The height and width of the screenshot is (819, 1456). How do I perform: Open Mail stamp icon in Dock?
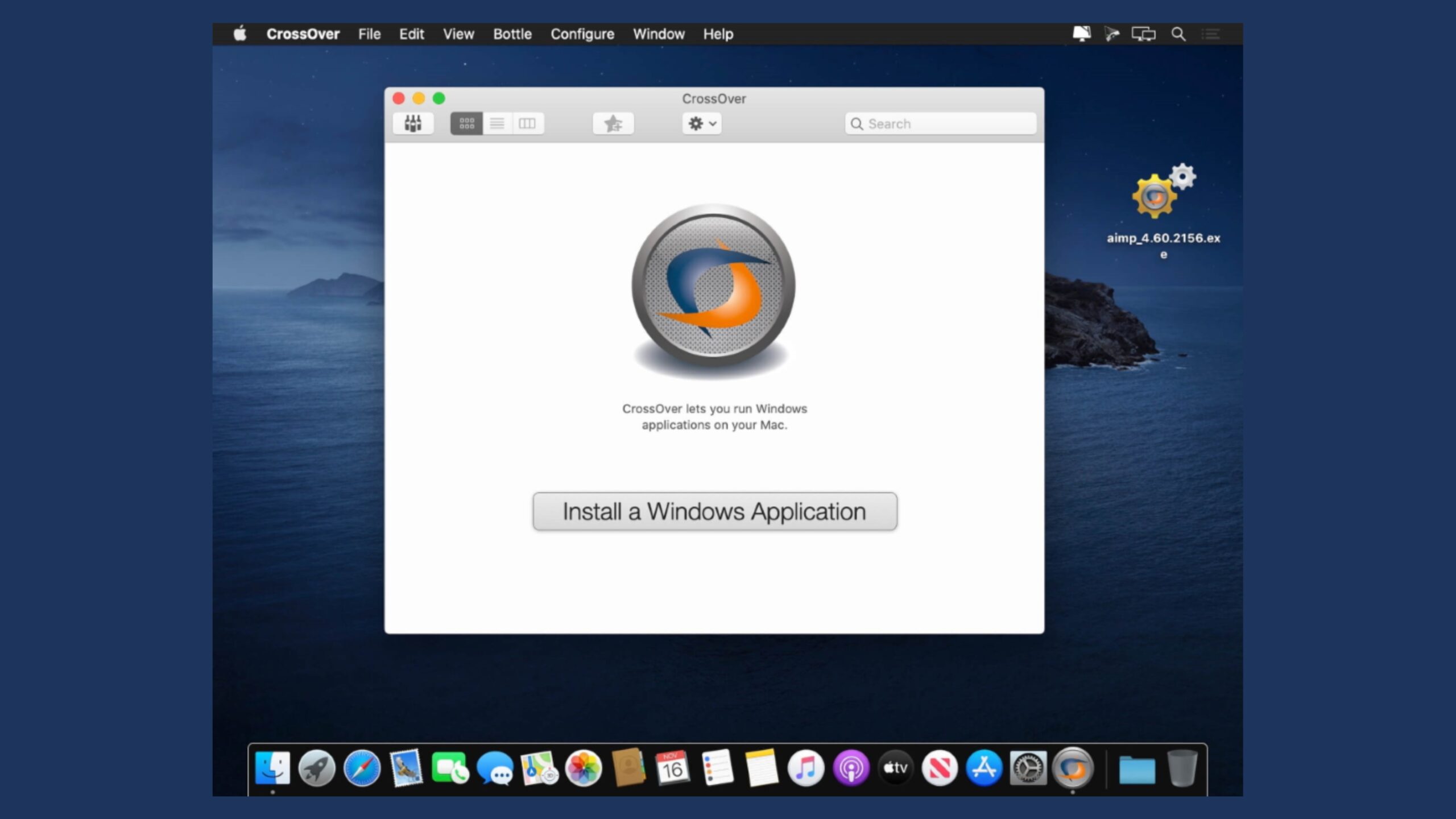click(406, 768)
